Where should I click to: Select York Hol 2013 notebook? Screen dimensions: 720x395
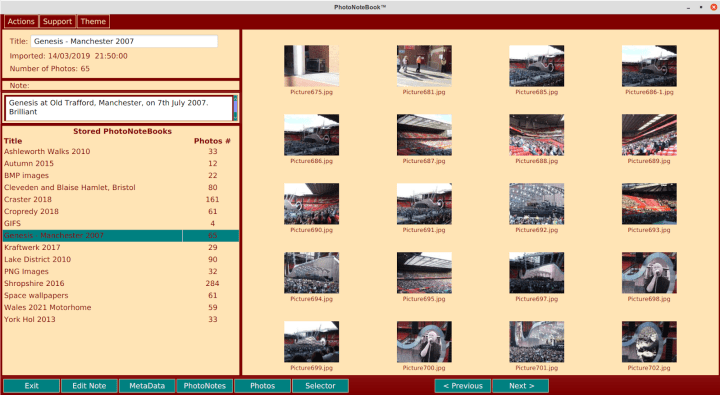121,319
